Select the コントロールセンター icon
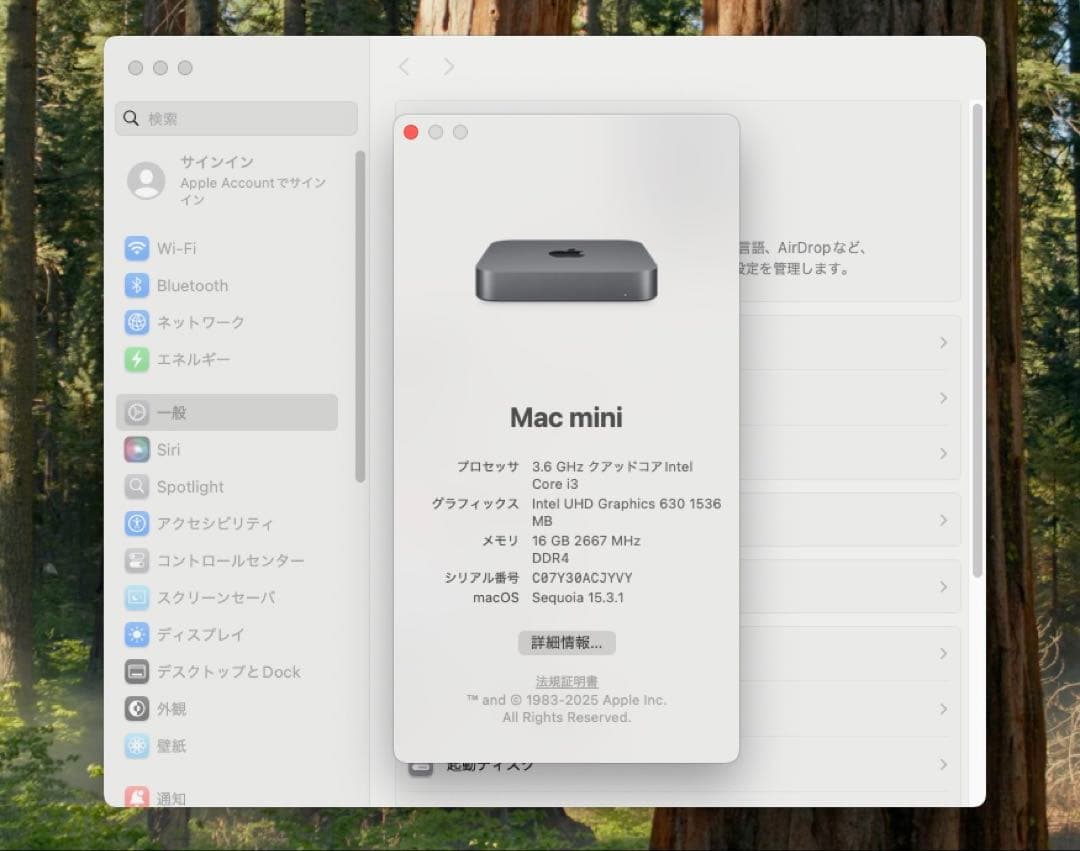 pos(136,560)
